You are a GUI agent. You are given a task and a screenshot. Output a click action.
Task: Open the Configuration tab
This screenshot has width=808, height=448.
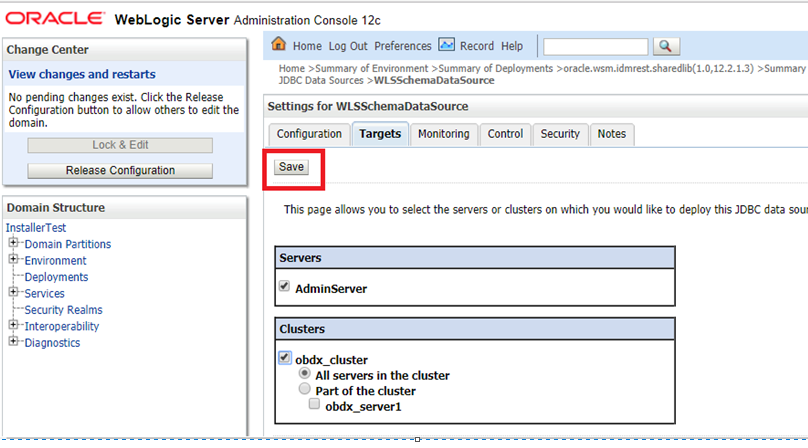[309, 134]
